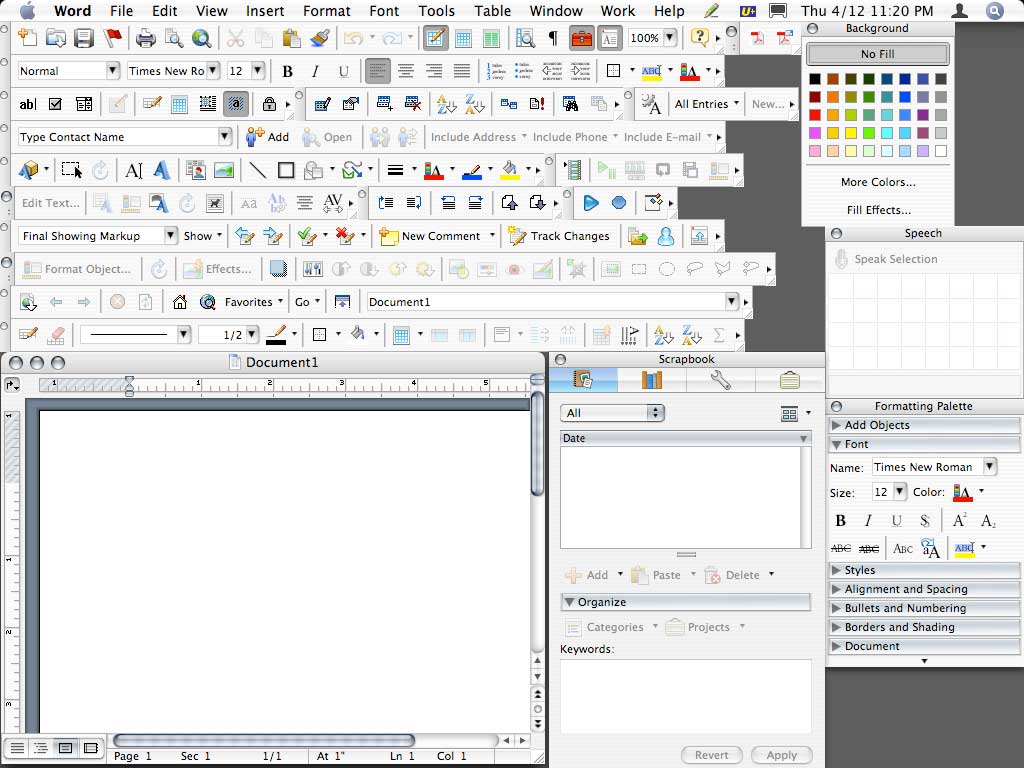Click the Protect Form lock icon
Image resolution: width=1024 pixels, height=768 pixels.
coord(269,104)
